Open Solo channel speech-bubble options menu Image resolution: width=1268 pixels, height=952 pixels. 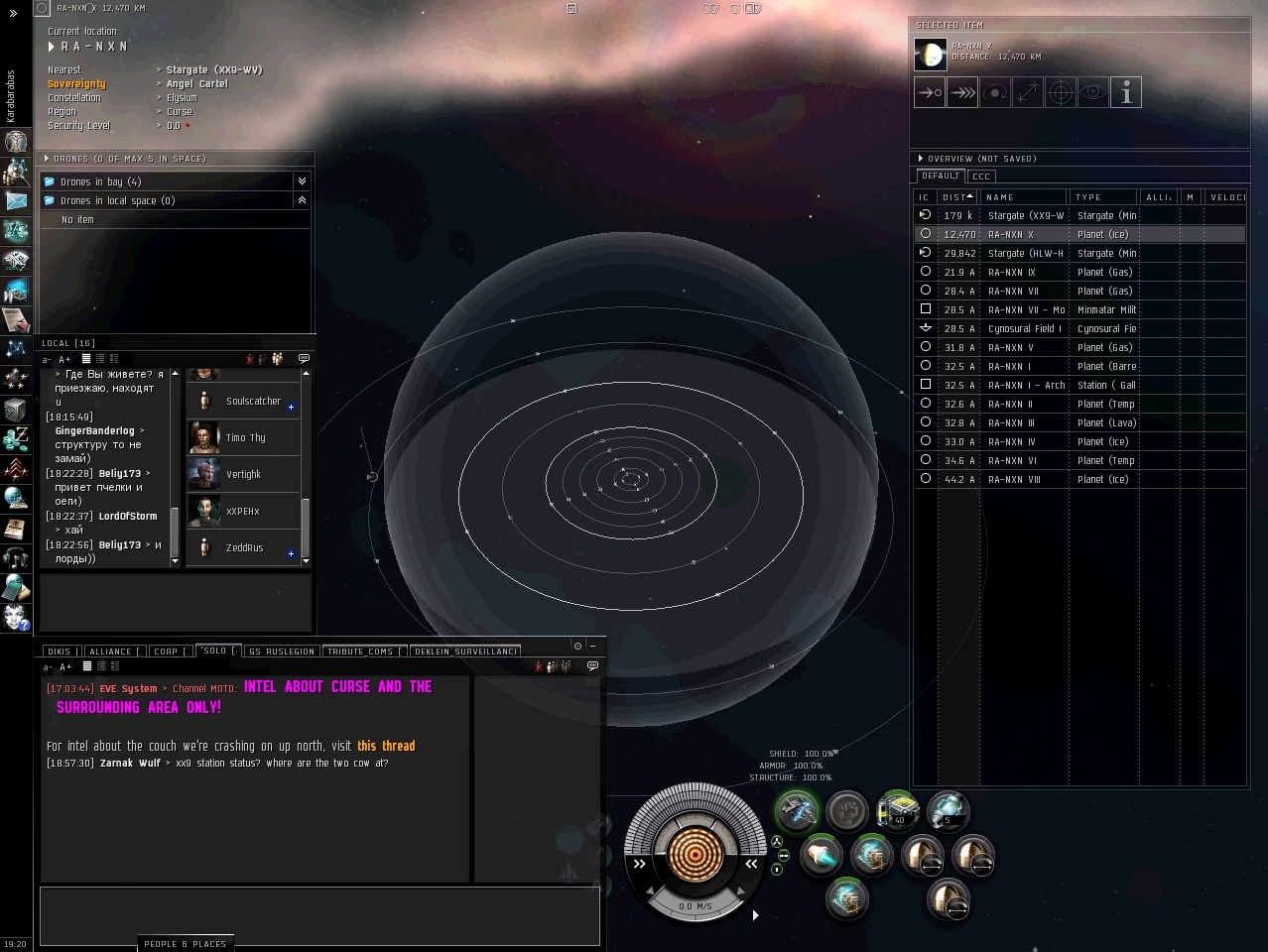coord(592,666)
